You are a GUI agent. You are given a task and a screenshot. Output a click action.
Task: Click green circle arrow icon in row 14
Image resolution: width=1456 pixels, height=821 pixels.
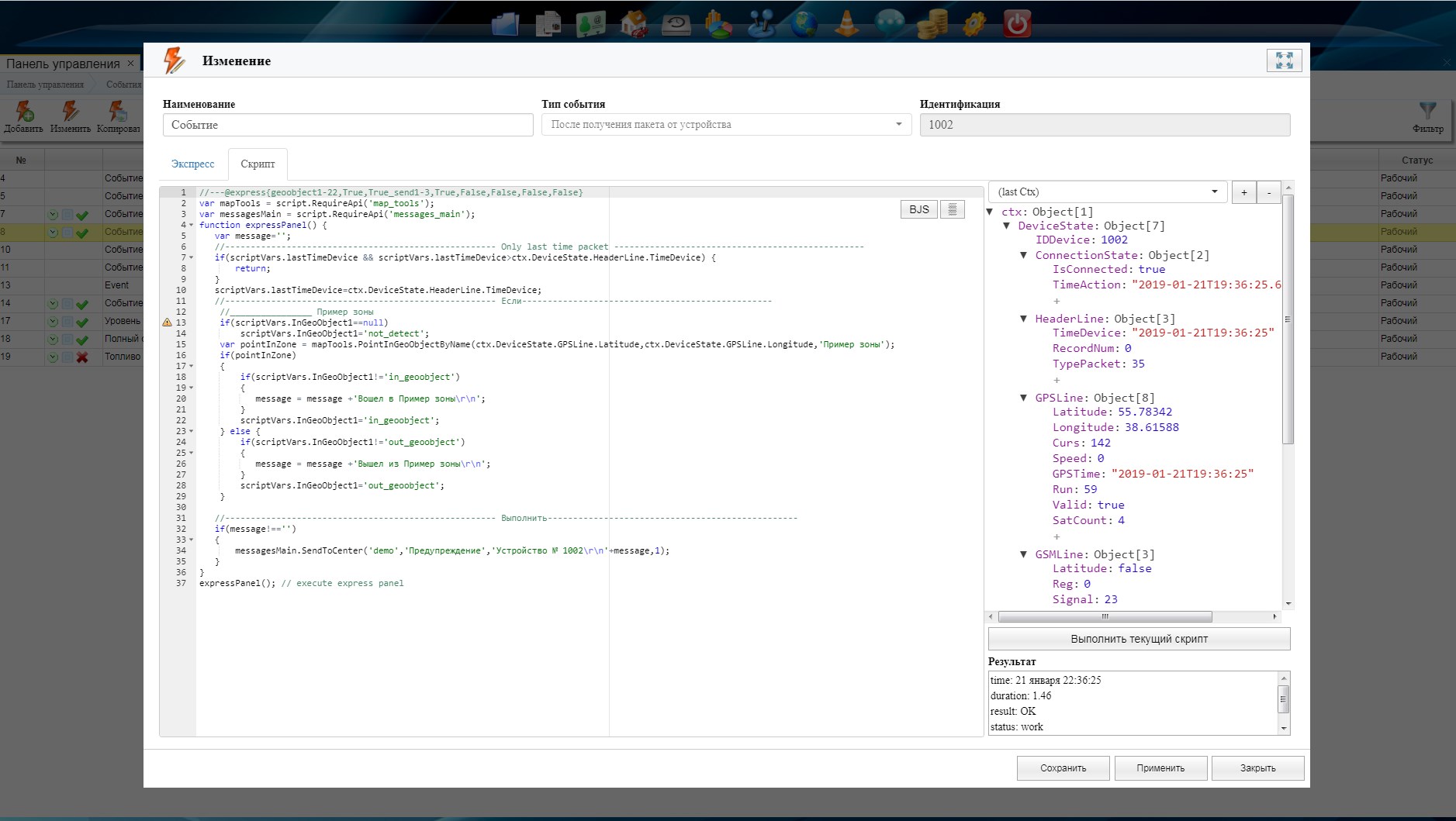[x=53, y=304]
